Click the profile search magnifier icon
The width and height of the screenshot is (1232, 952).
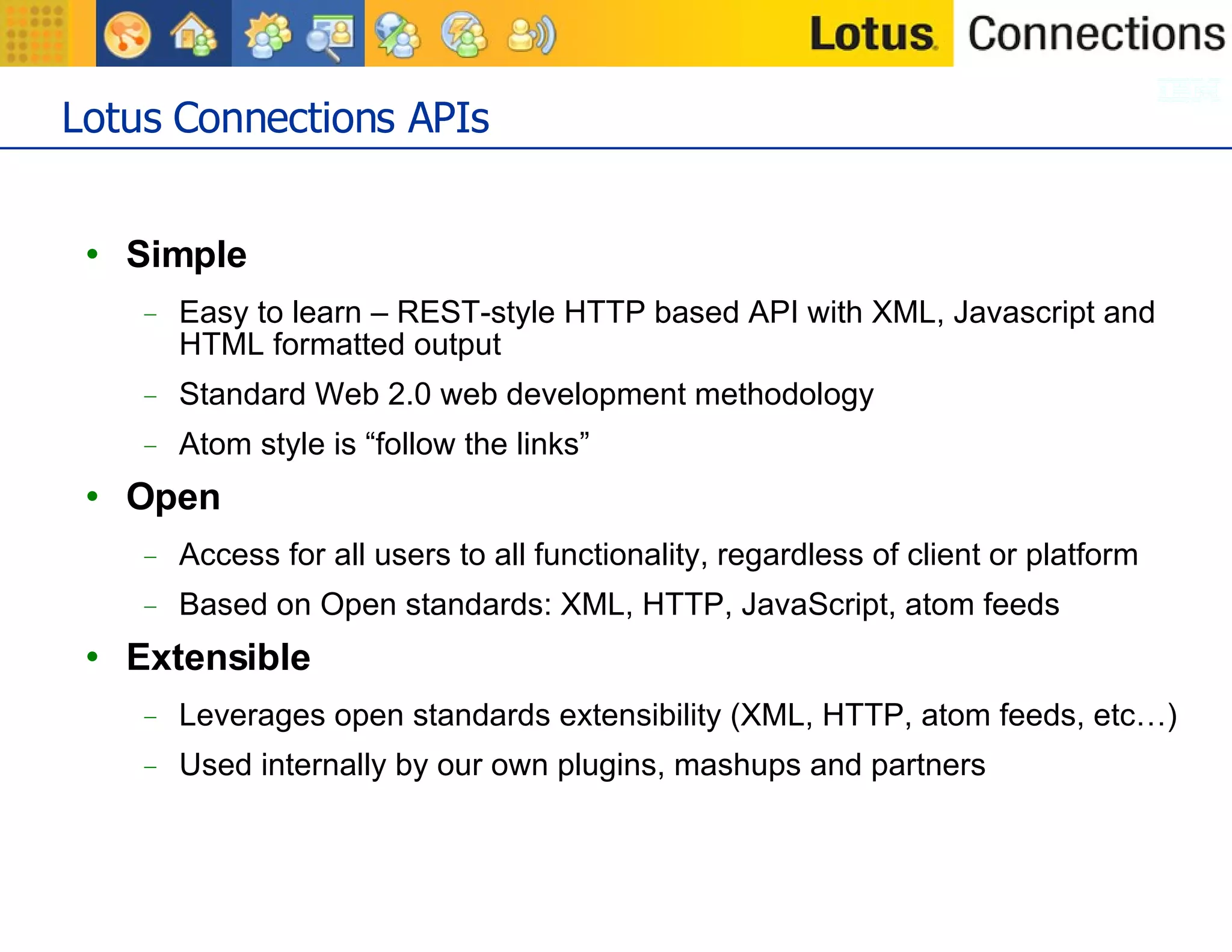[330, 37]
